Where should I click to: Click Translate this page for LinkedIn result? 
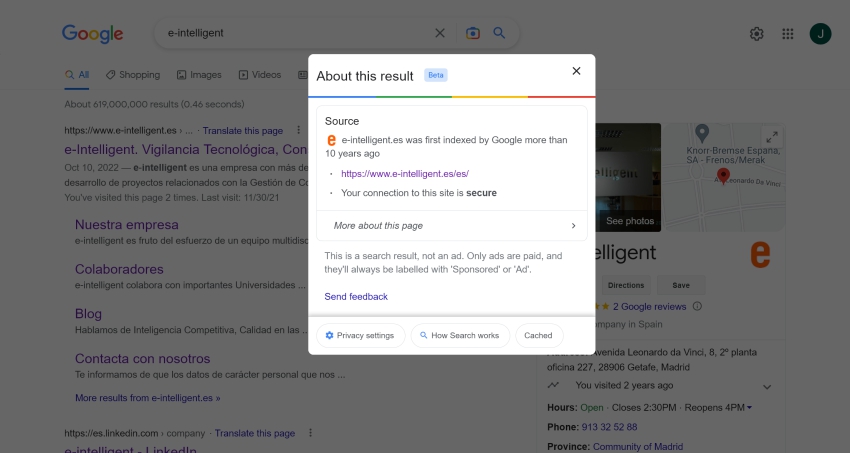(255, 433)
